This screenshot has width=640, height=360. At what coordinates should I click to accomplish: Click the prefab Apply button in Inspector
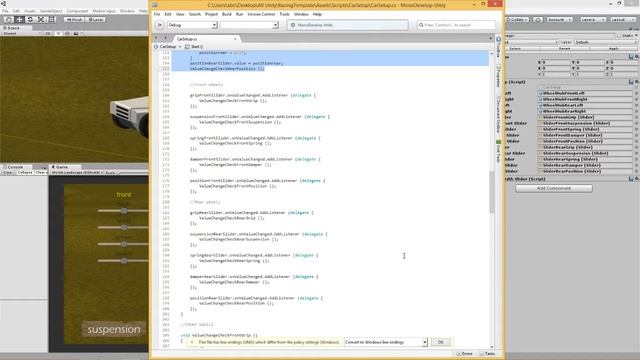(x=613, y=48)
